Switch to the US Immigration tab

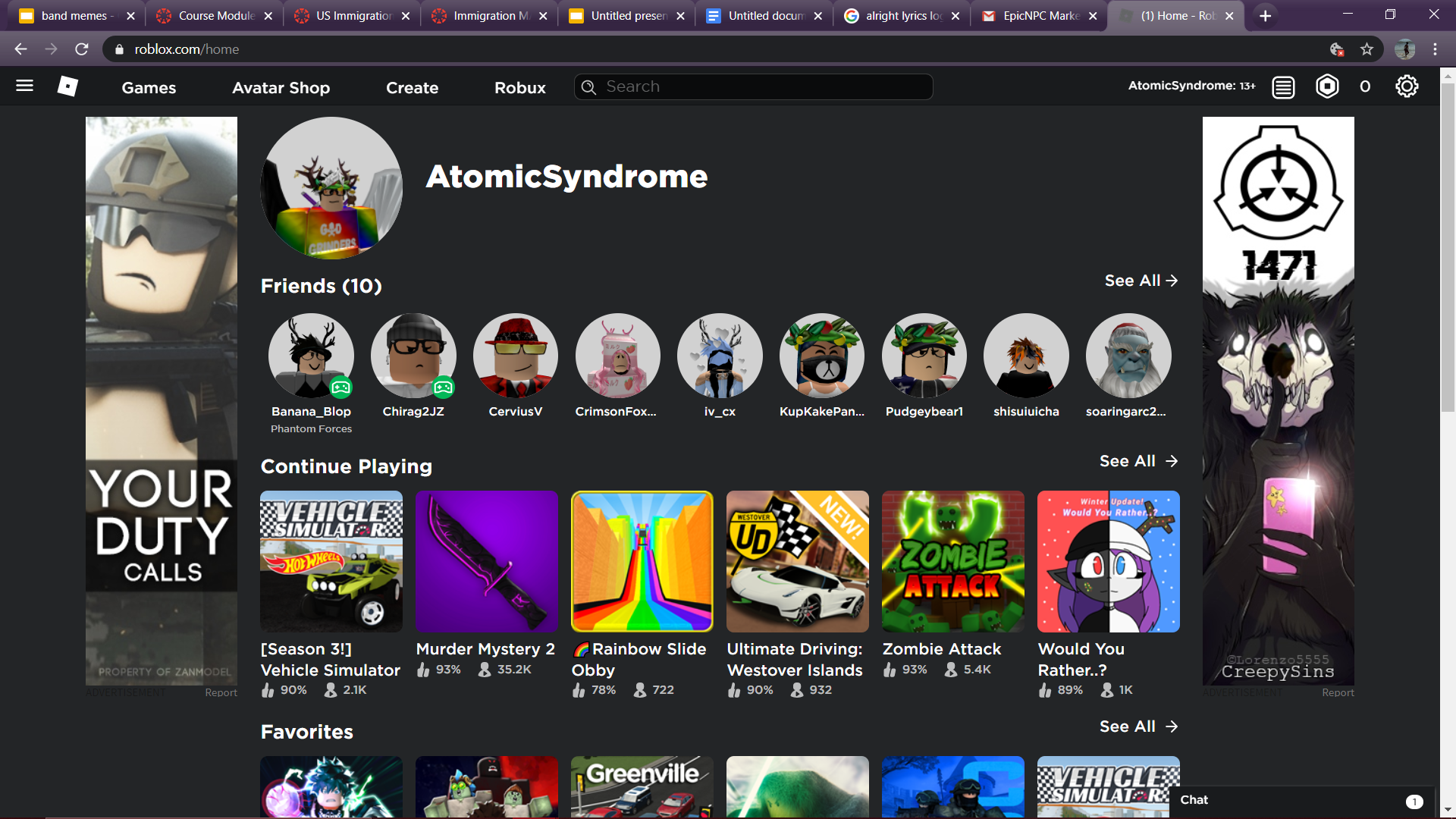pos(351,16)
